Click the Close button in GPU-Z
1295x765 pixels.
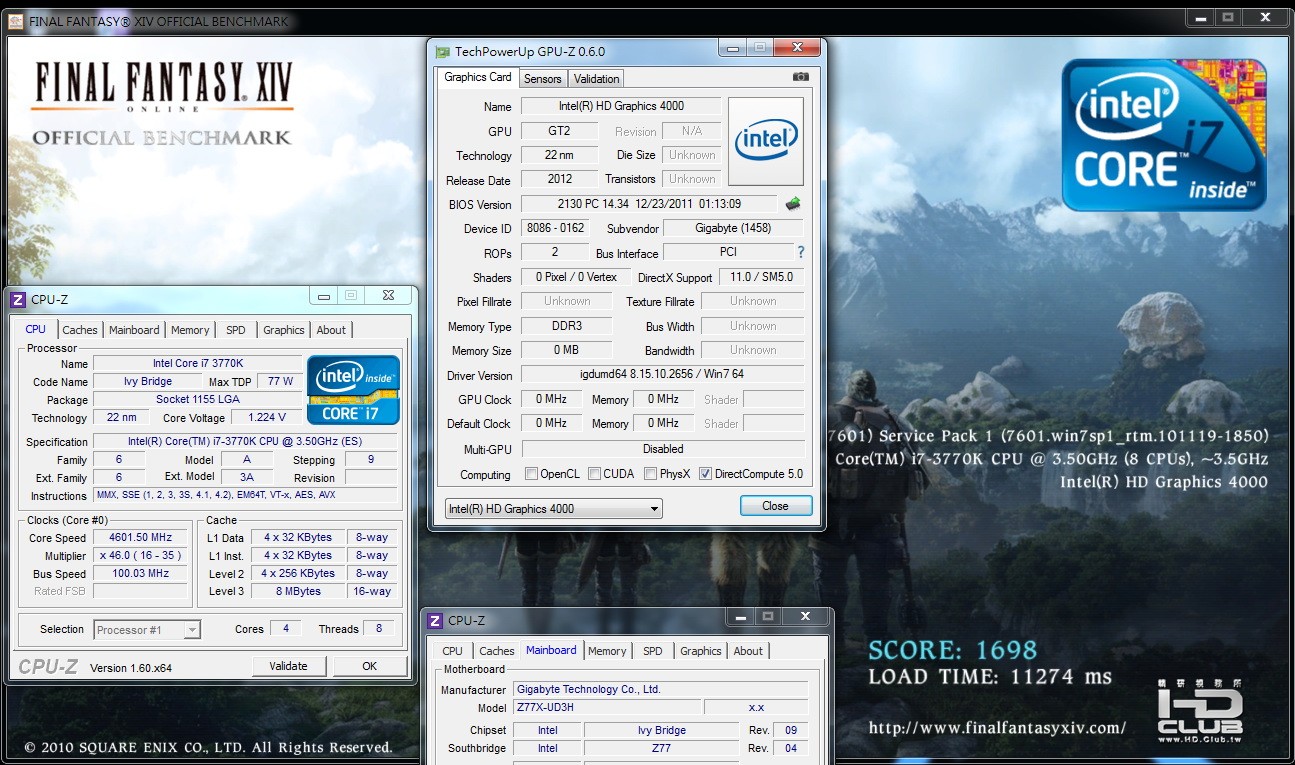pyautogui.click(x=775, y=506)
